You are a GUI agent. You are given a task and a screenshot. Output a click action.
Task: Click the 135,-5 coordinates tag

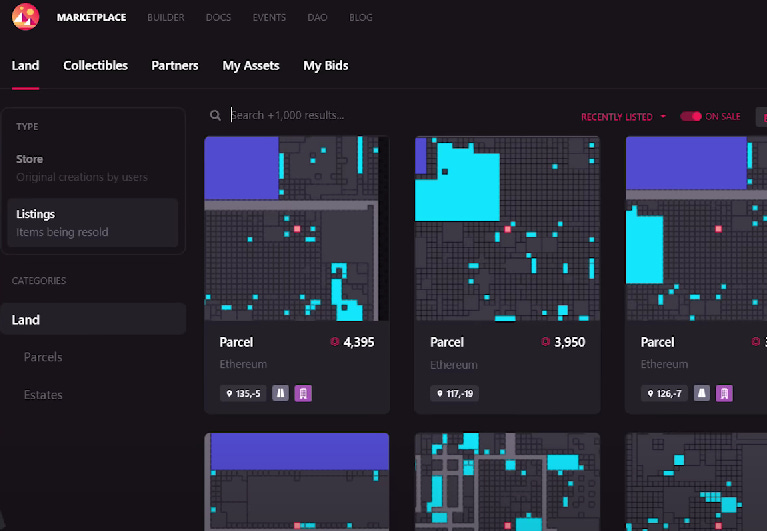tap(243, 394)
